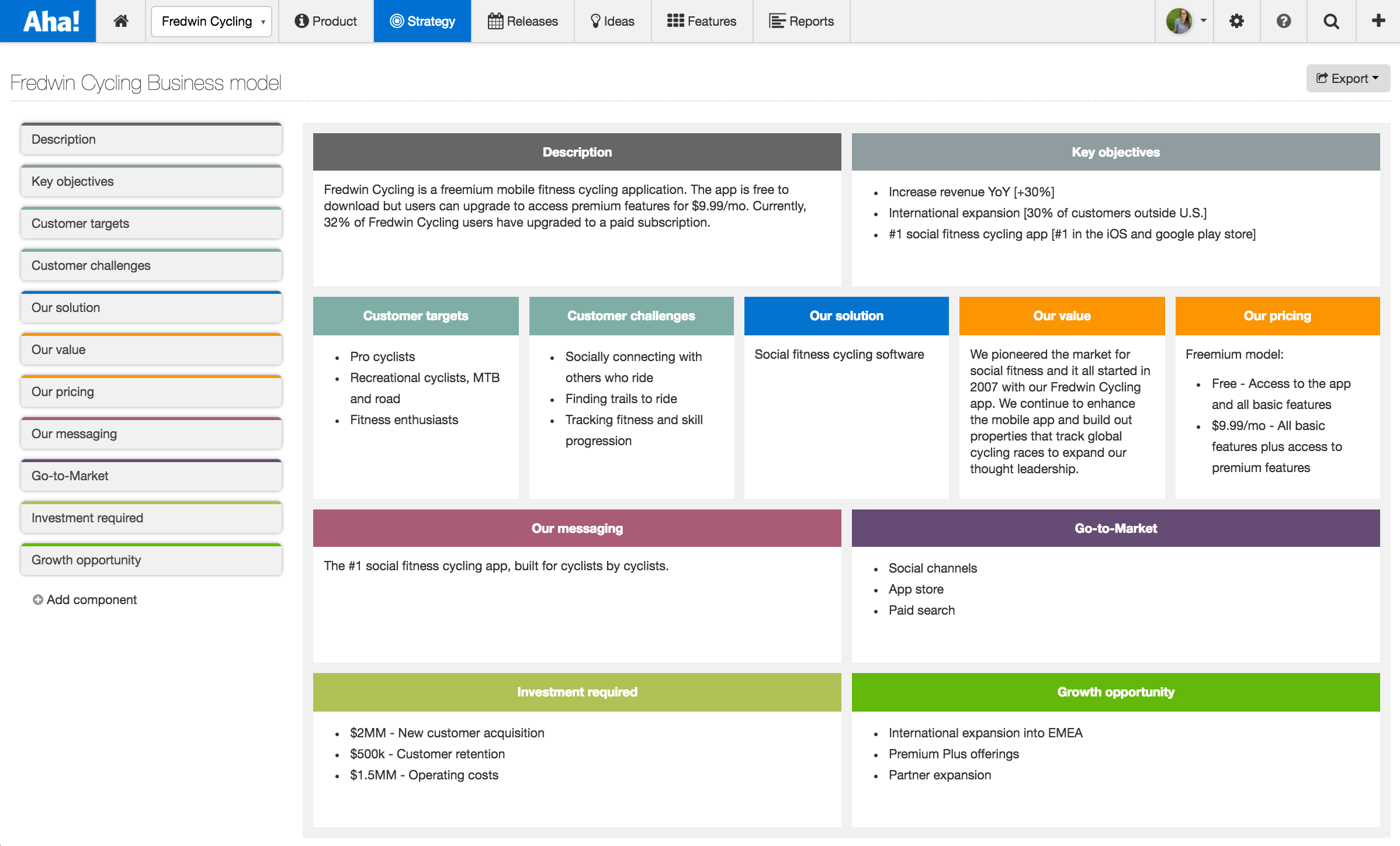
Task: Click 'Premium Plus offerings' bullet
Action: pos(954,754)
